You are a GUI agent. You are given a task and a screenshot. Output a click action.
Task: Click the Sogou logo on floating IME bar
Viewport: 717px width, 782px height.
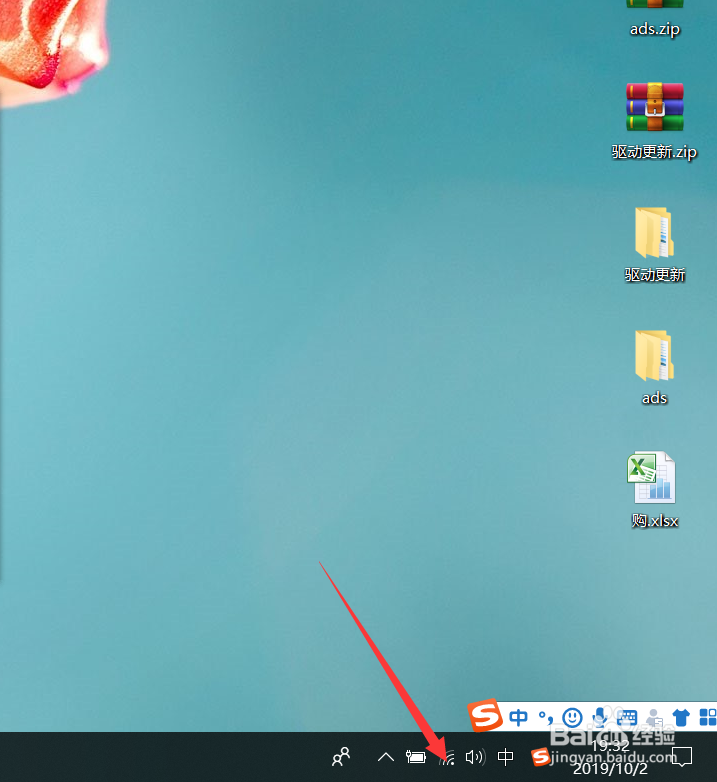pos(485,715)
